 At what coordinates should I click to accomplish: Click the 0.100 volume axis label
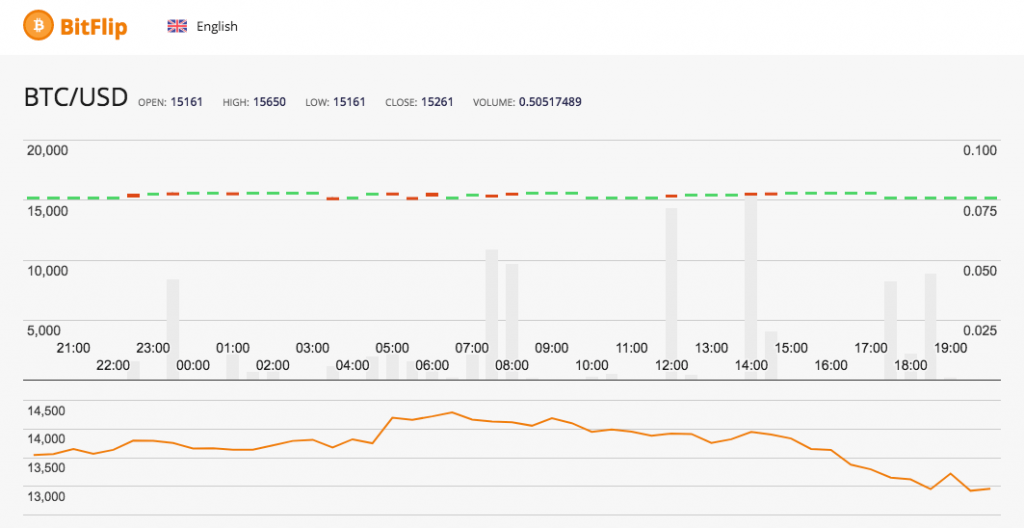pos(979,150)
